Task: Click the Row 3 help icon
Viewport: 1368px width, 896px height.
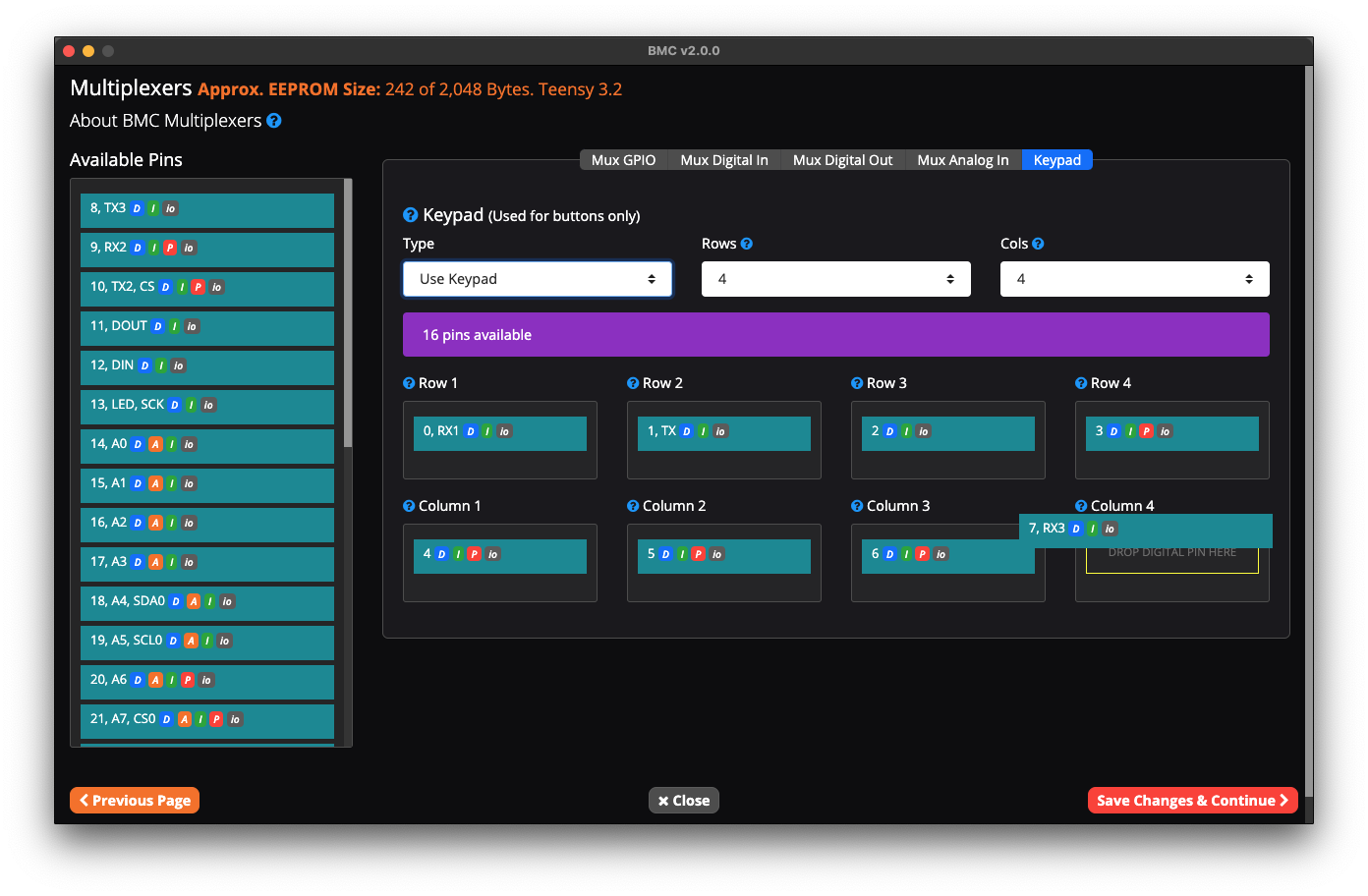Action: pyautogui.click(x=857, y=383)
